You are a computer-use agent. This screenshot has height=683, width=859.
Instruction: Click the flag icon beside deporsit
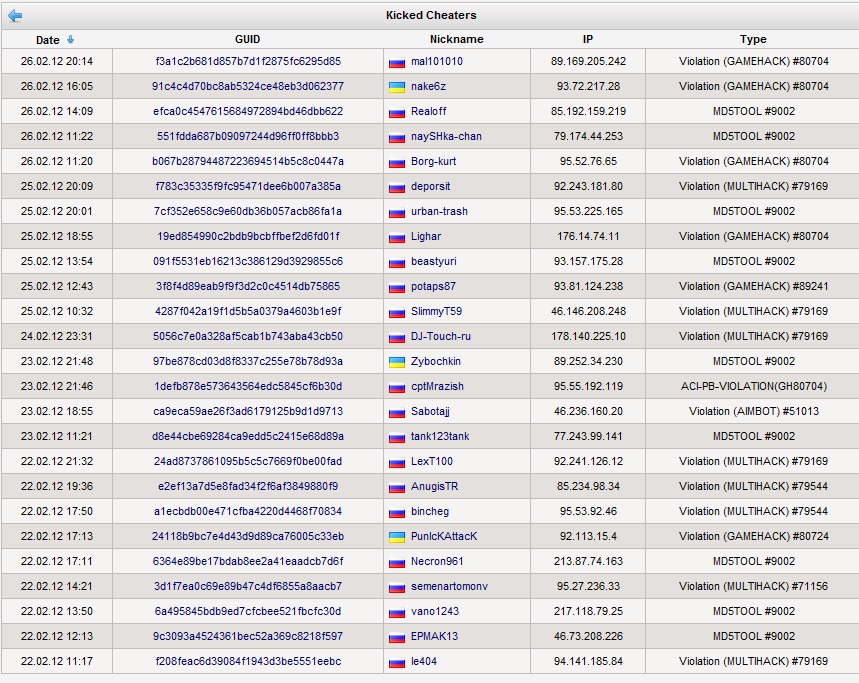(x=397, y=187)
